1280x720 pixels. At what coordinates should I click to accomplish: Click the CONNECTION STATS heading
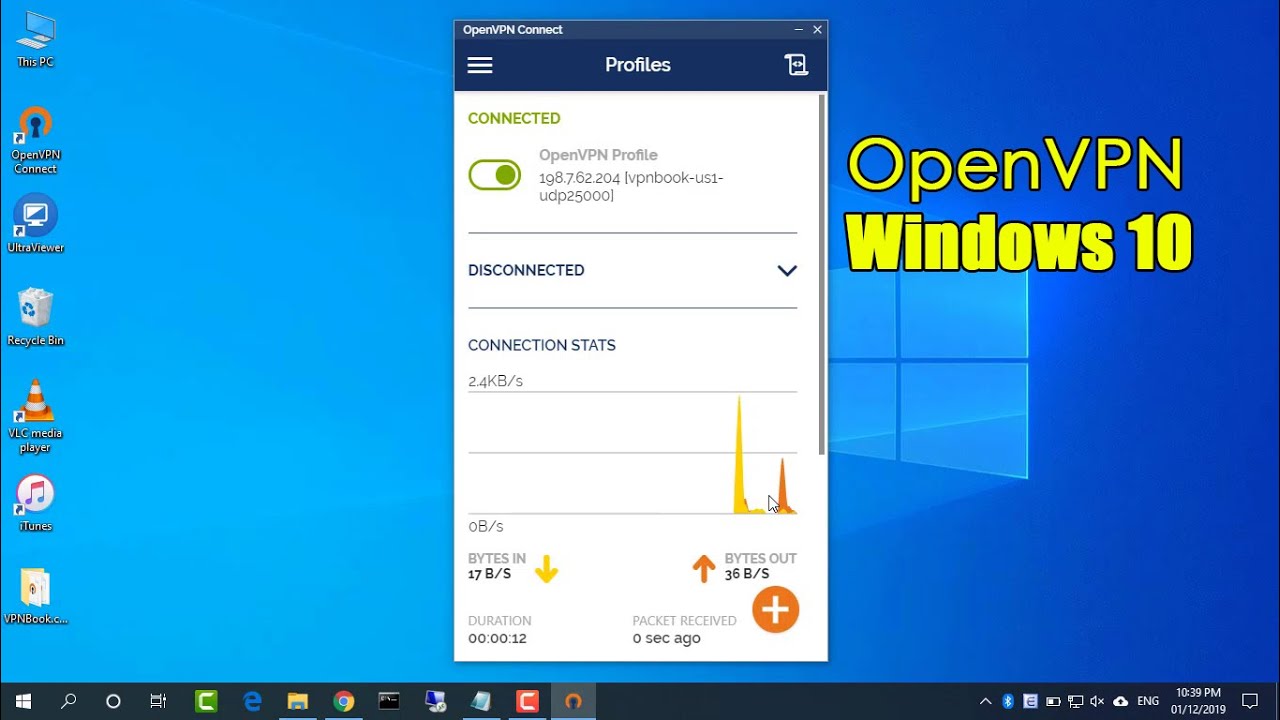tap(542, 345)
